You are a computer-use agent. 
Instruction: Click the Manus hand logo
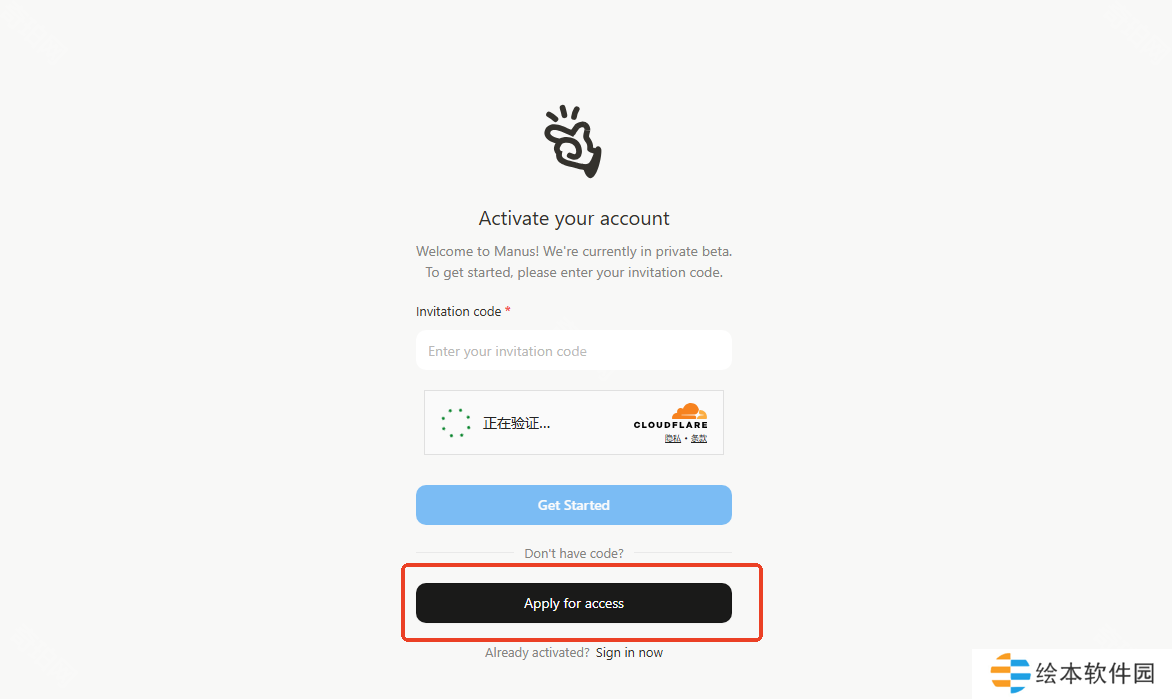point(573,141)
